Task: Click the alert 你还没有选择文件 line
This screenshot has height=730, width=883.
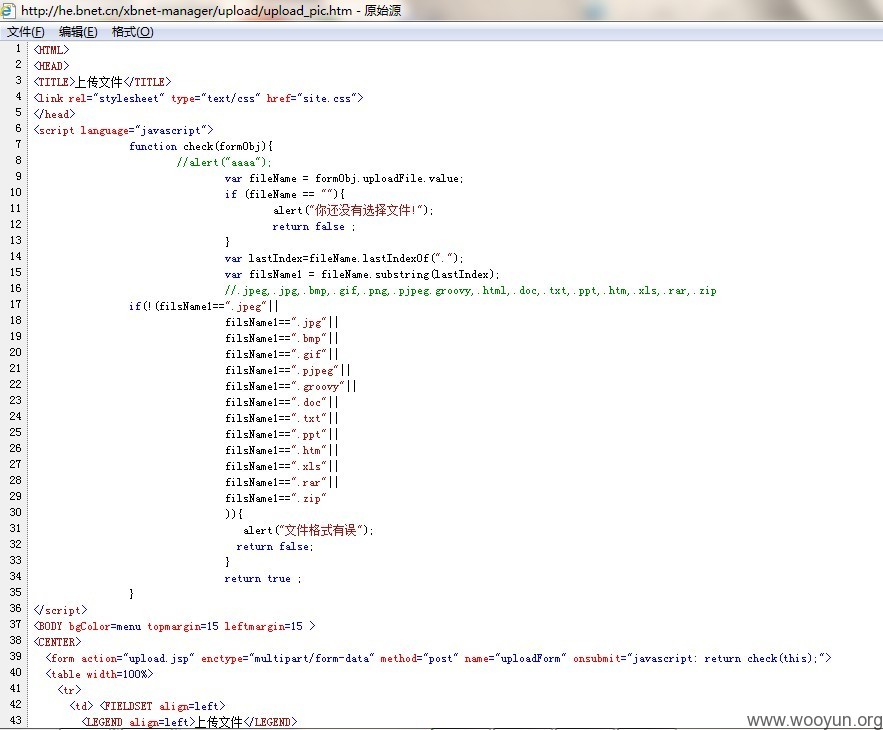Action: [x=353, y=210]
